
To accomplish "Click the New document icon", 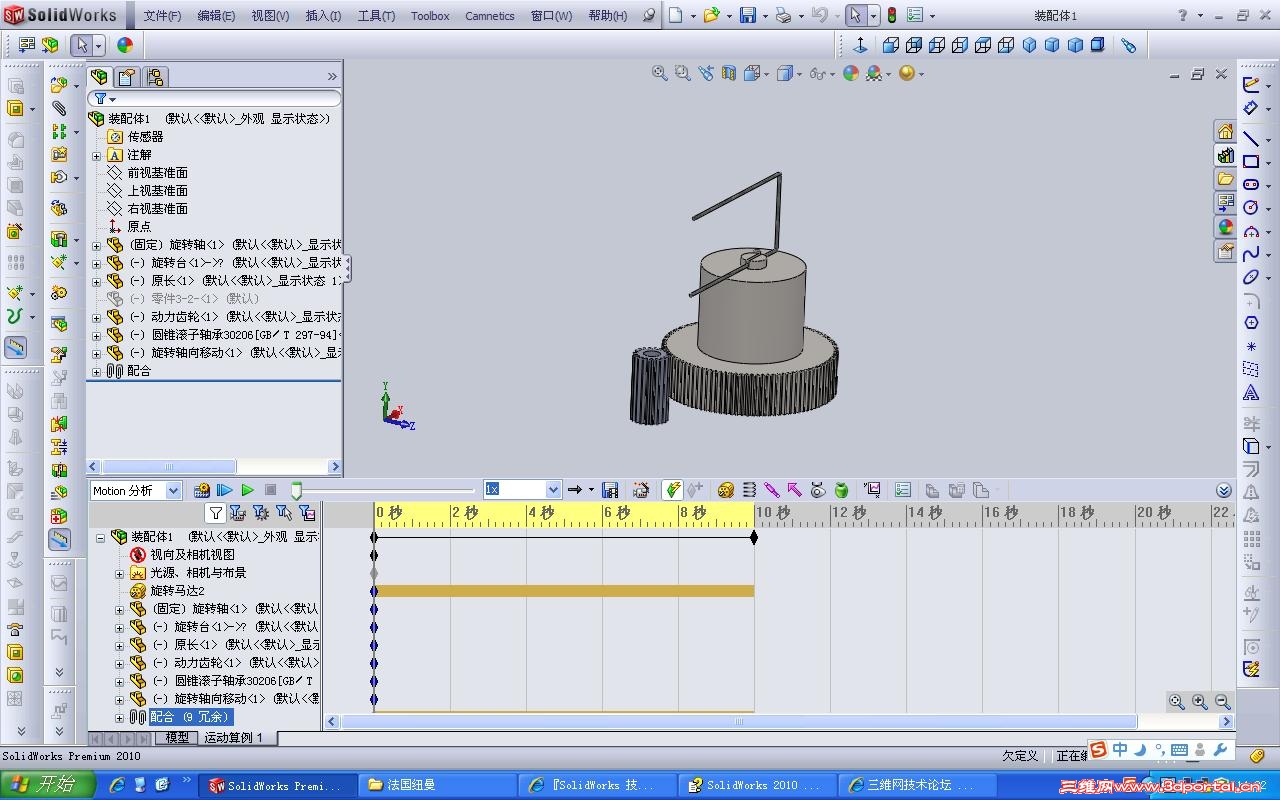I will coord(676,15).
